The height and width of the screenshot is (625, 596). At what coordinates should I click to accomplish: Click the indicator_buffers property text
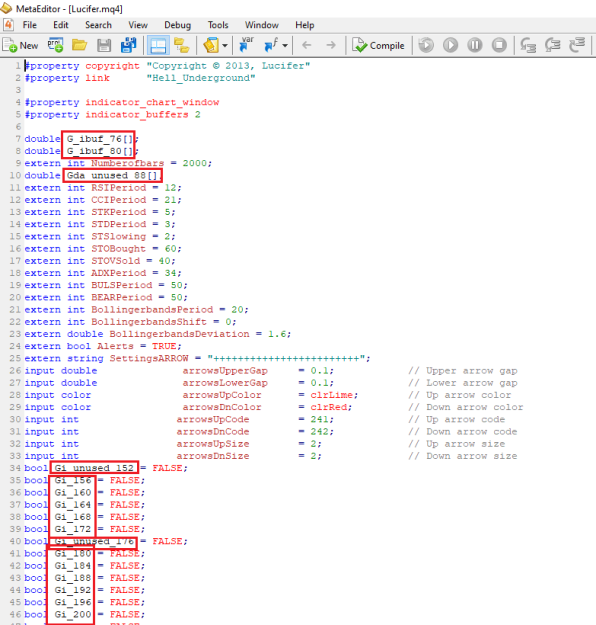click(x=137, y=115)
